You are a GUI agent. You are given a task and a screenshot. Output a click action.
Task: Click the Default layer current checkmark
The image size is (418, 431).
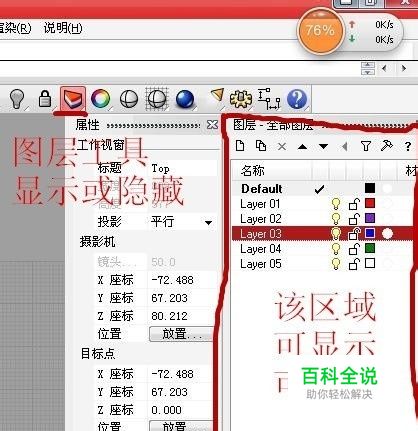click(319, 189)
